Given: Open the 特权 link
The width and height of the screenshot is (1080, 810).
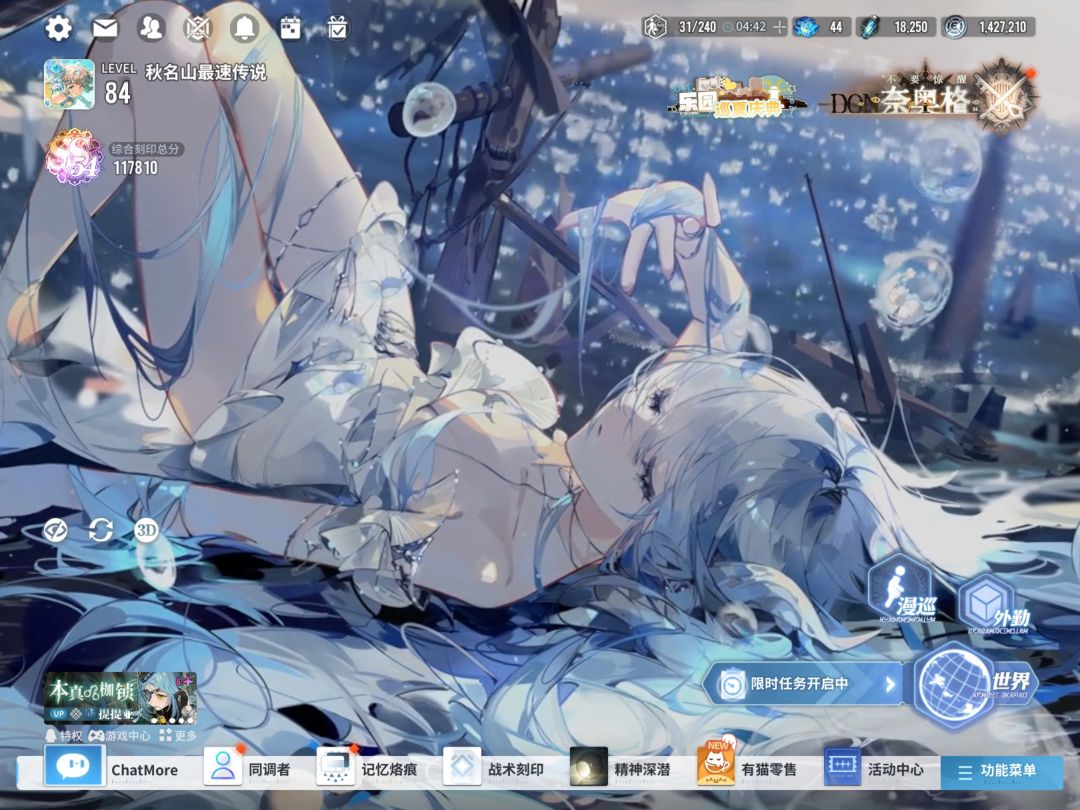Looking at the screenshot, I should [64, 736].
